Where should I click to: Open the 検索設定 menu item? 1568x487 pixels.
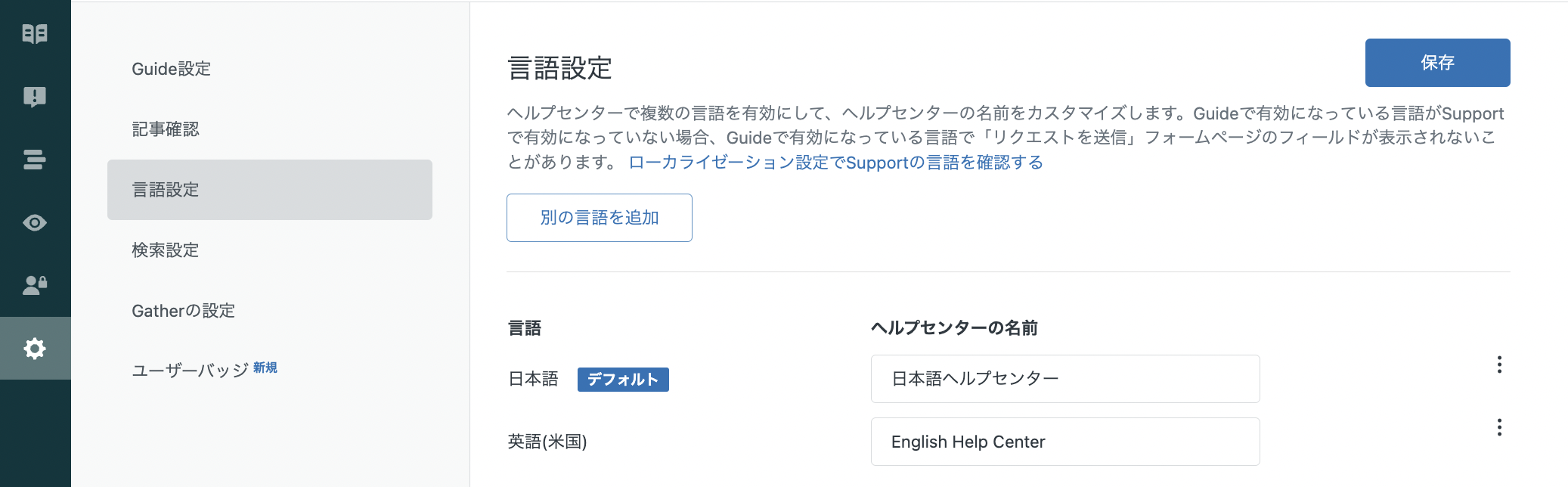coord(166,250)
